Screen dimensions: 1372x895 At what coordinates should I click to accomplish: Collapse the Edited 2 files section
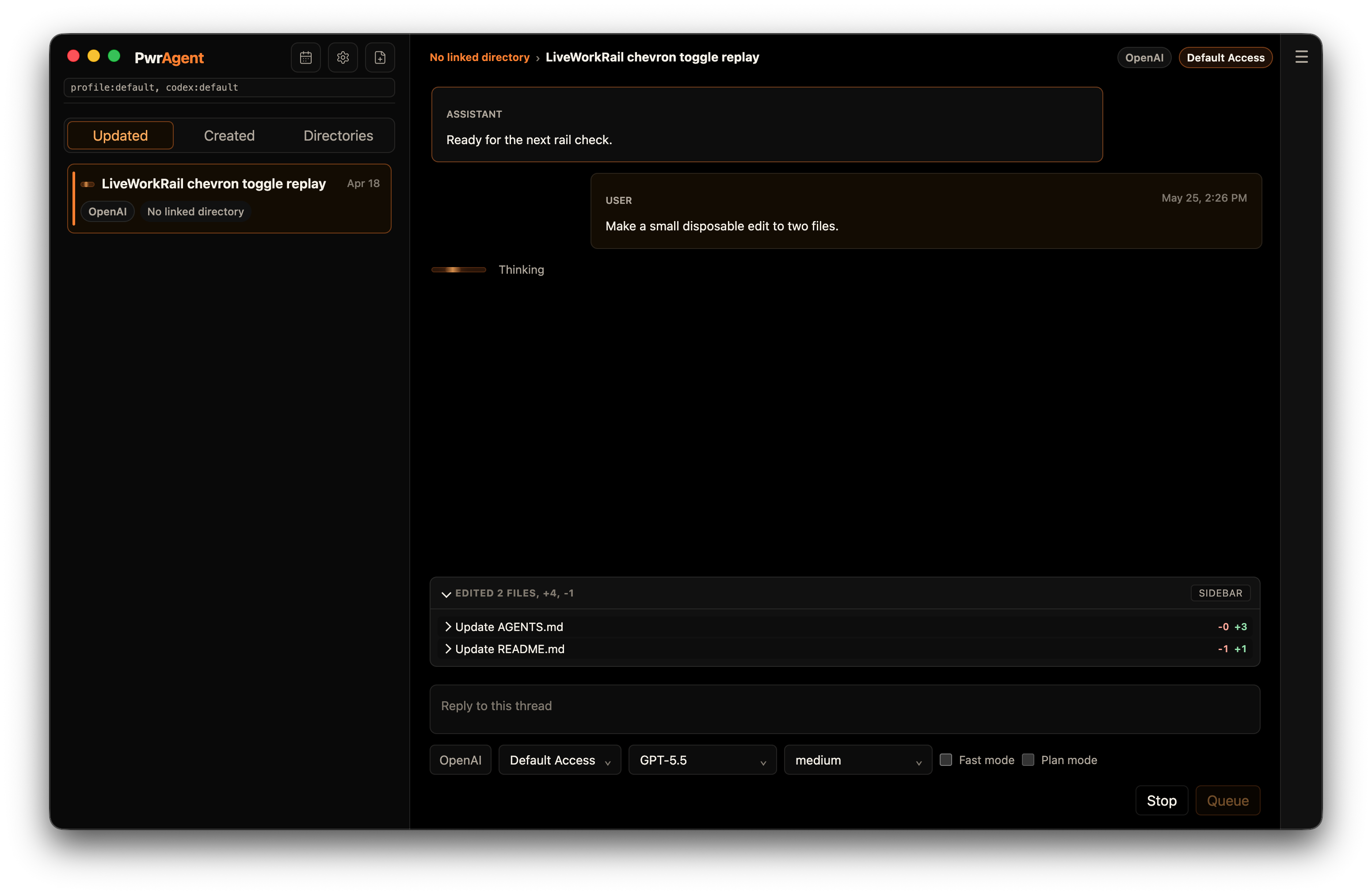(x=446, y=594)
